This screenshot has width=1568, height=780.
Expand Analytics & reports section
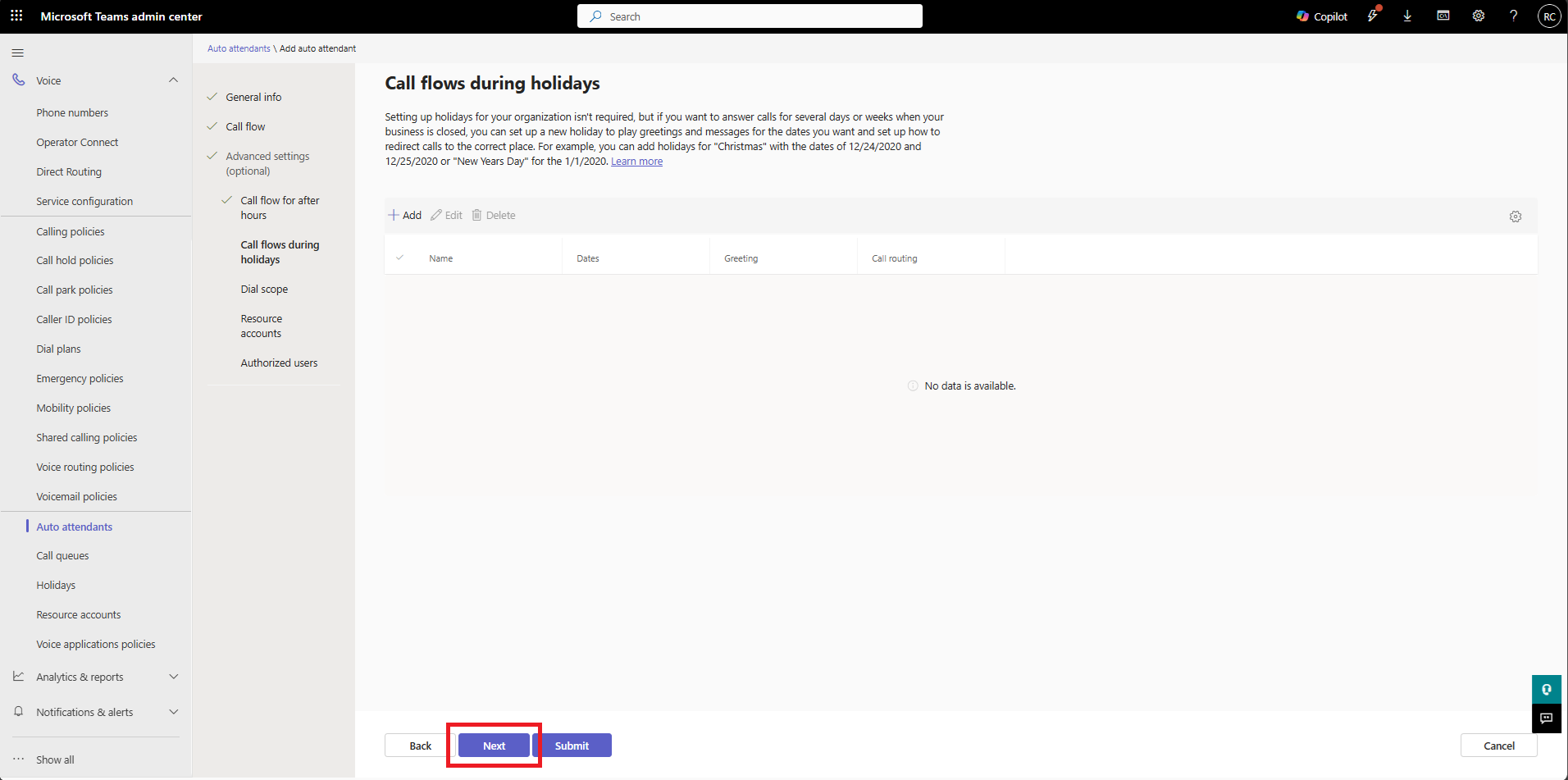(173, 677)
